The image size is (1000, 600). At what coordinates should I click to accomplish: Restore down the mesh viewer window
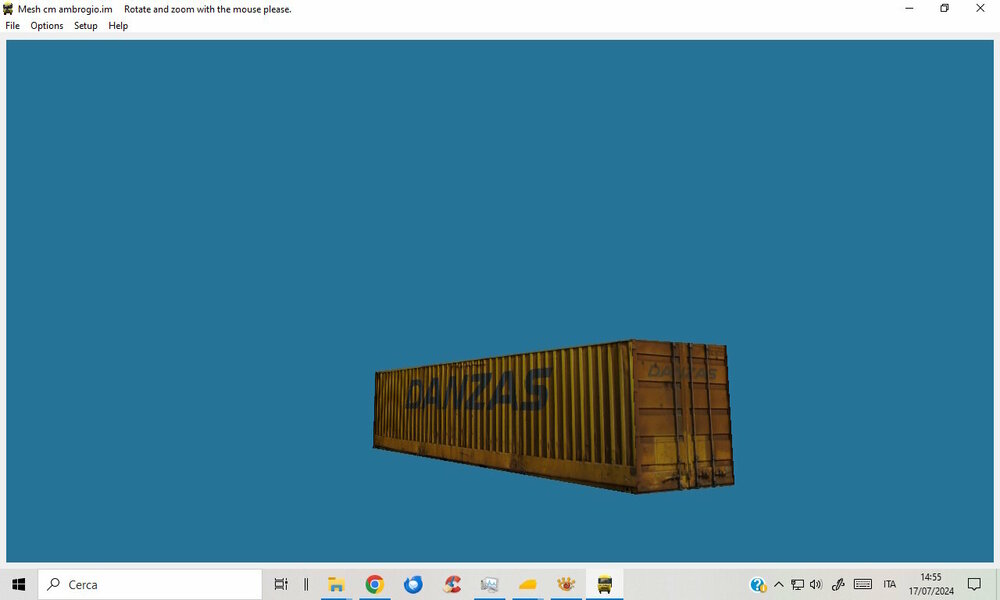(x=945, y=8)
